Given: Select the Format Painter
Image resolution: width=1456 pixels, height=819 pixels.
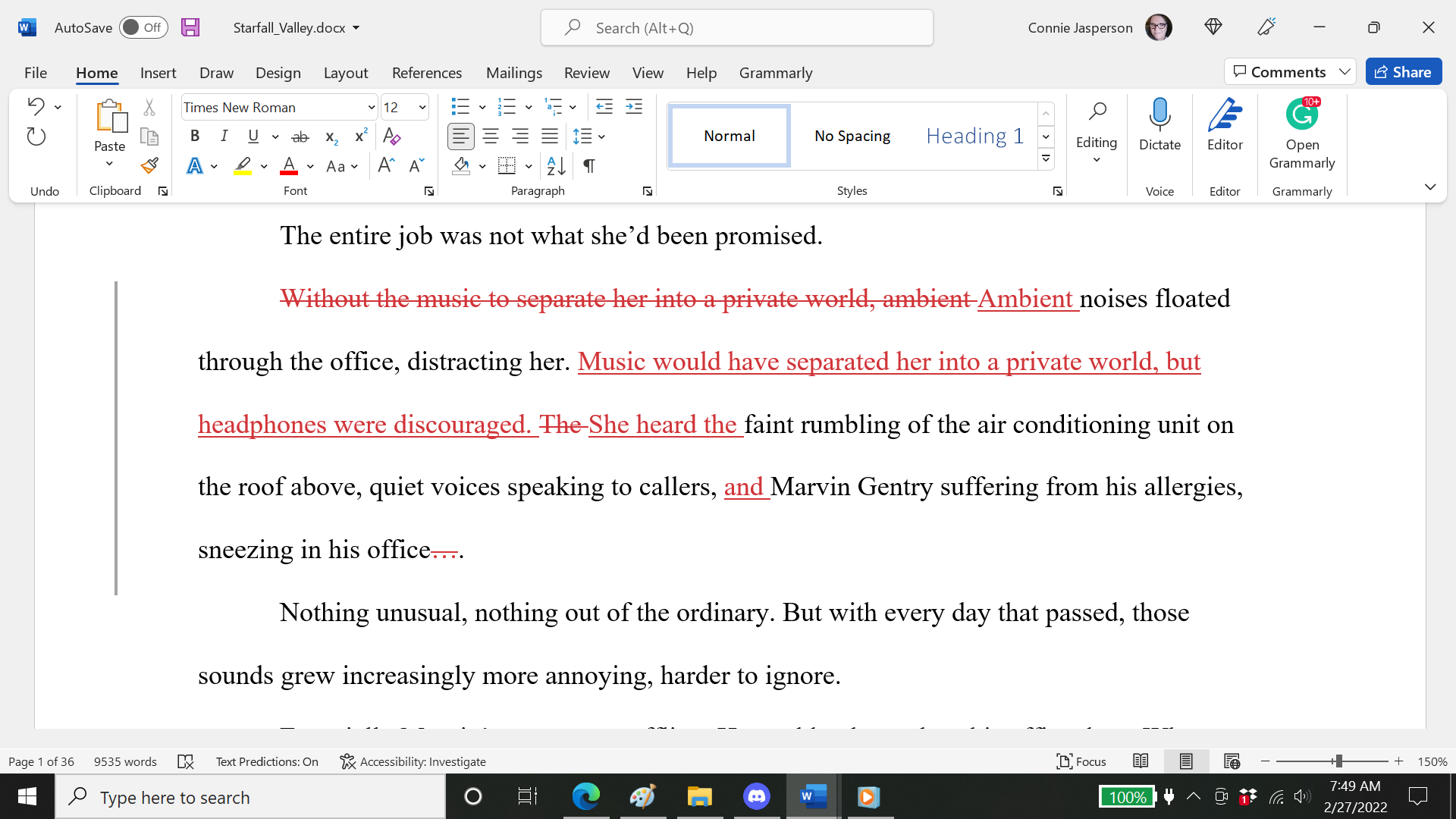Looking at the screenshot, I should [x=149, y=165].
